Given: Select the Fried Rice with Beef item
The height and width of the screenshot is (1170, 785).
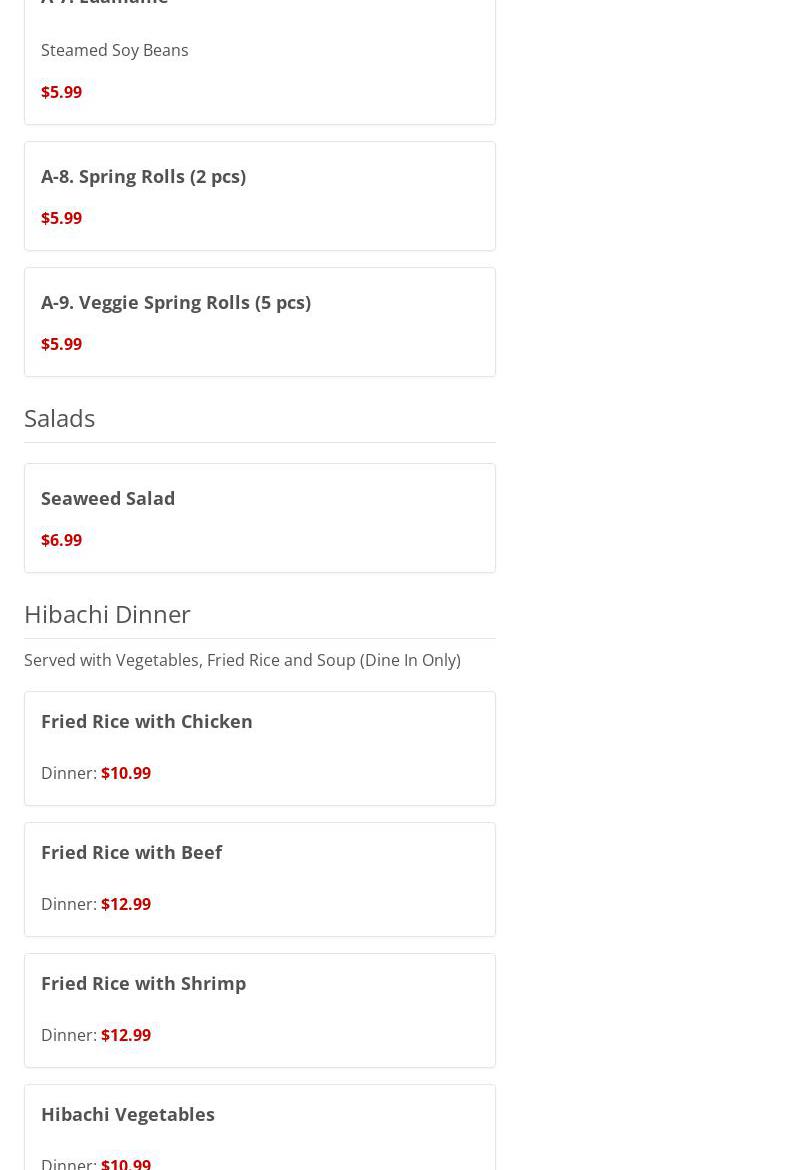Looking at the screenshot, I should click(x=131, y=852).
